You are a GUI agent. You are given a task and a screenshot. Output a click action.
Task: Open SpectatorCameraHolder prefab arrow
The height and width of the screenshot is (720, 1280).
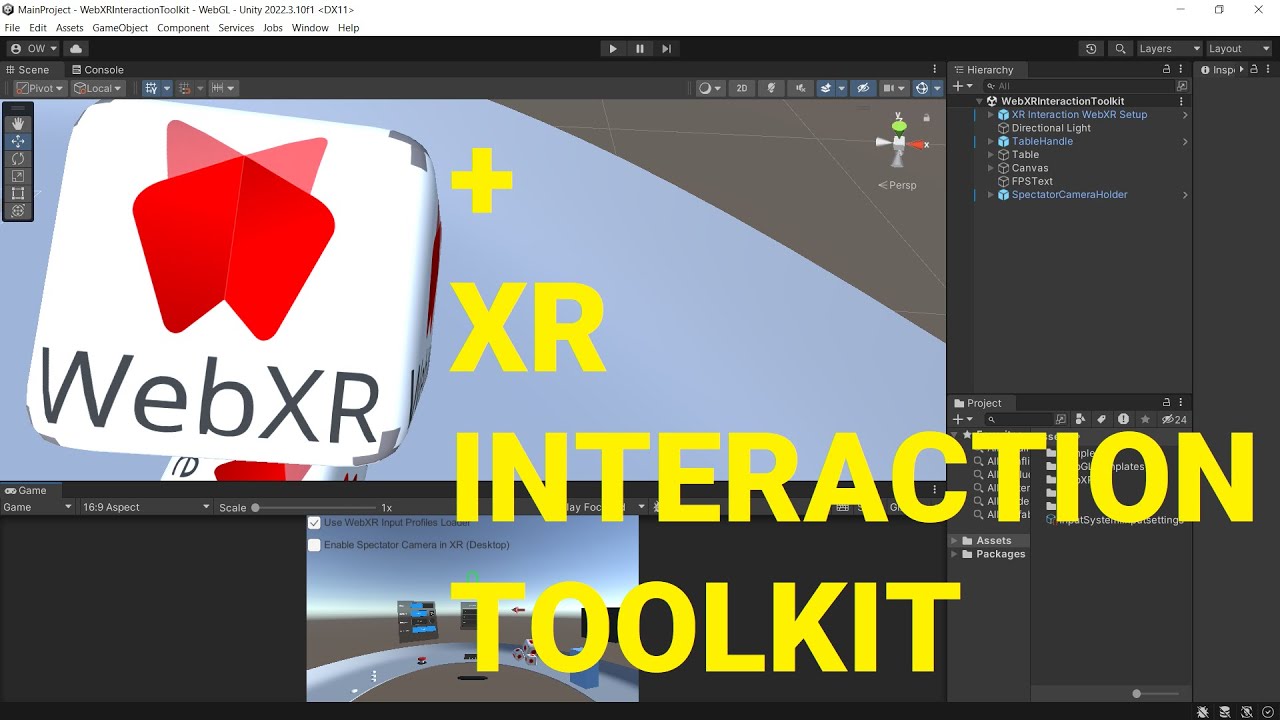1185,195
